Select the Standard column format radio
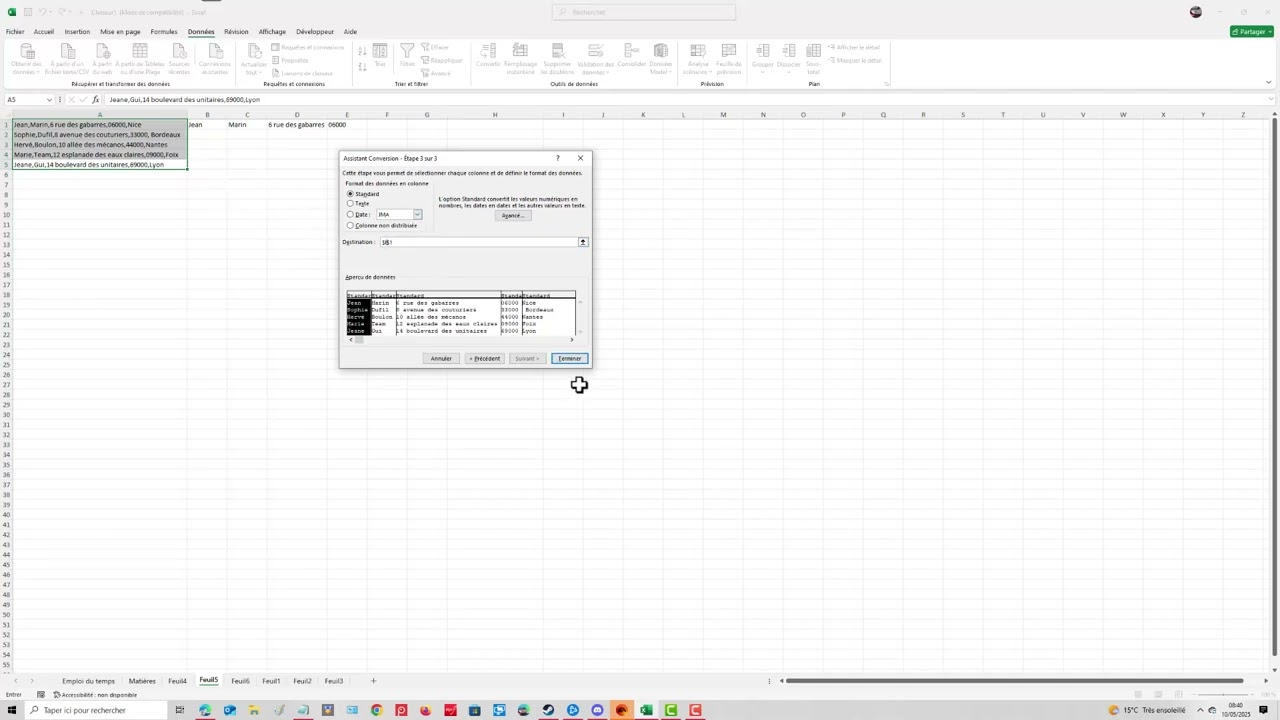The height and width of the screenshot is (720, 1280). pyautogui.click(x=350, y=194)
